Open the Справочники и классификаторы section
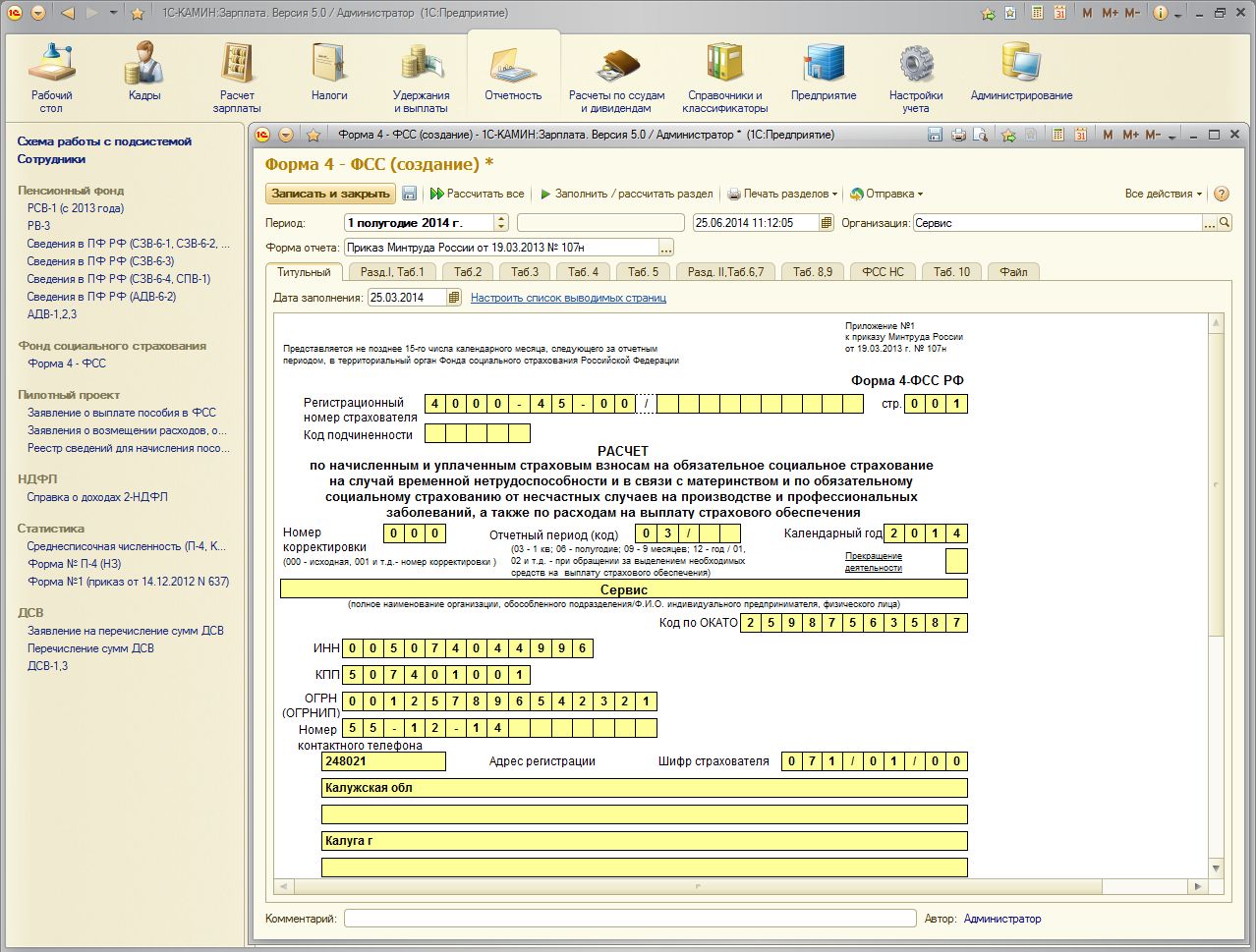Viewport: 1256px width, 952px height. click(724, 77)
